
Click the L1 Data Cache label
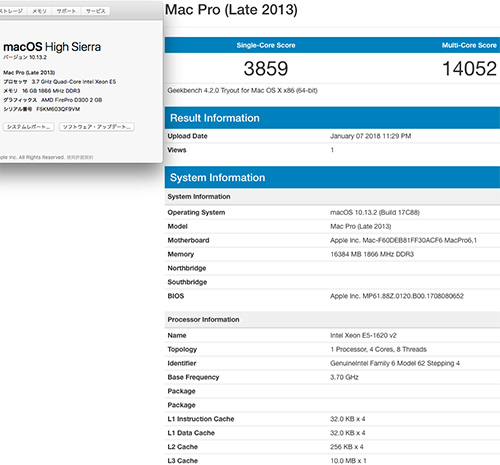(191, 433)
